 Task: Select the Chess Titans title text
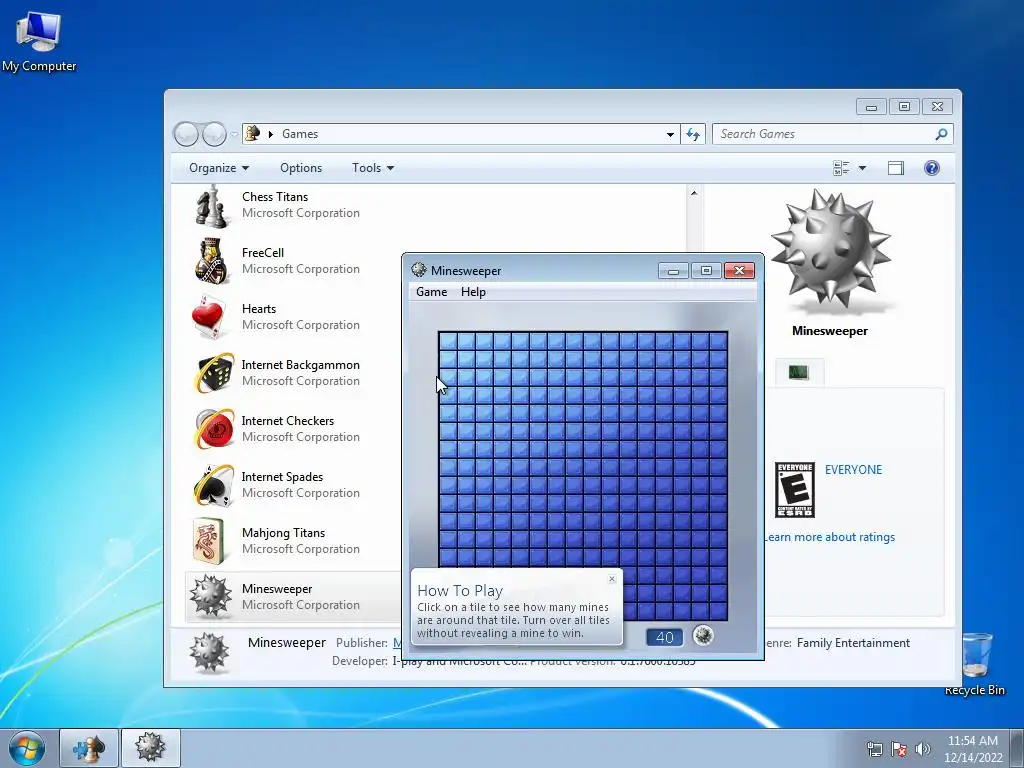coord(275,197)
